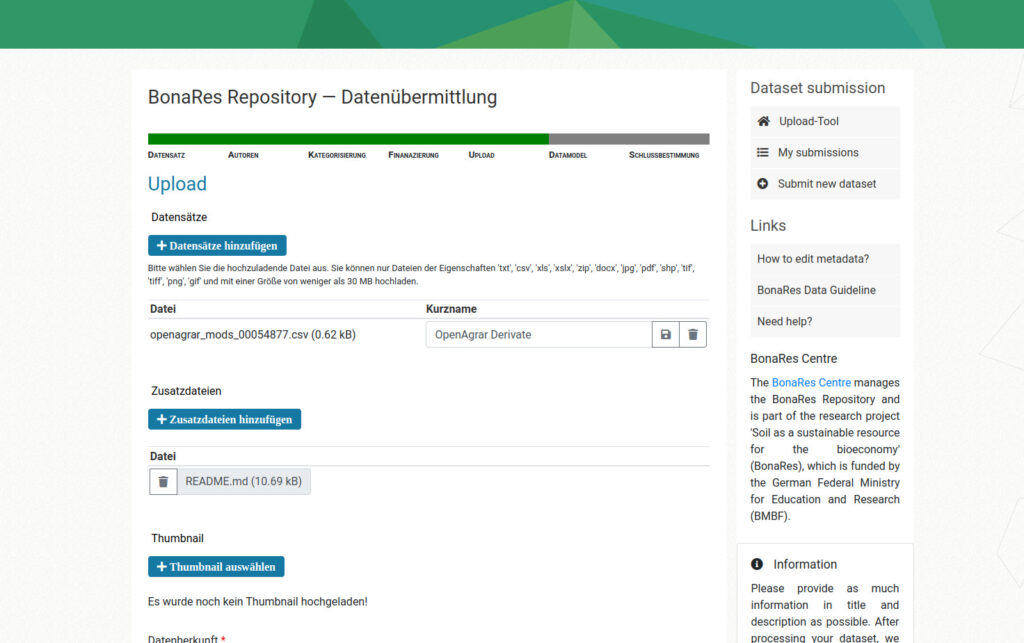Viewport: 1024px width, 643px height.
Task: Click the home icon beside Upload-Tool
Action: [x=763, y=121]
